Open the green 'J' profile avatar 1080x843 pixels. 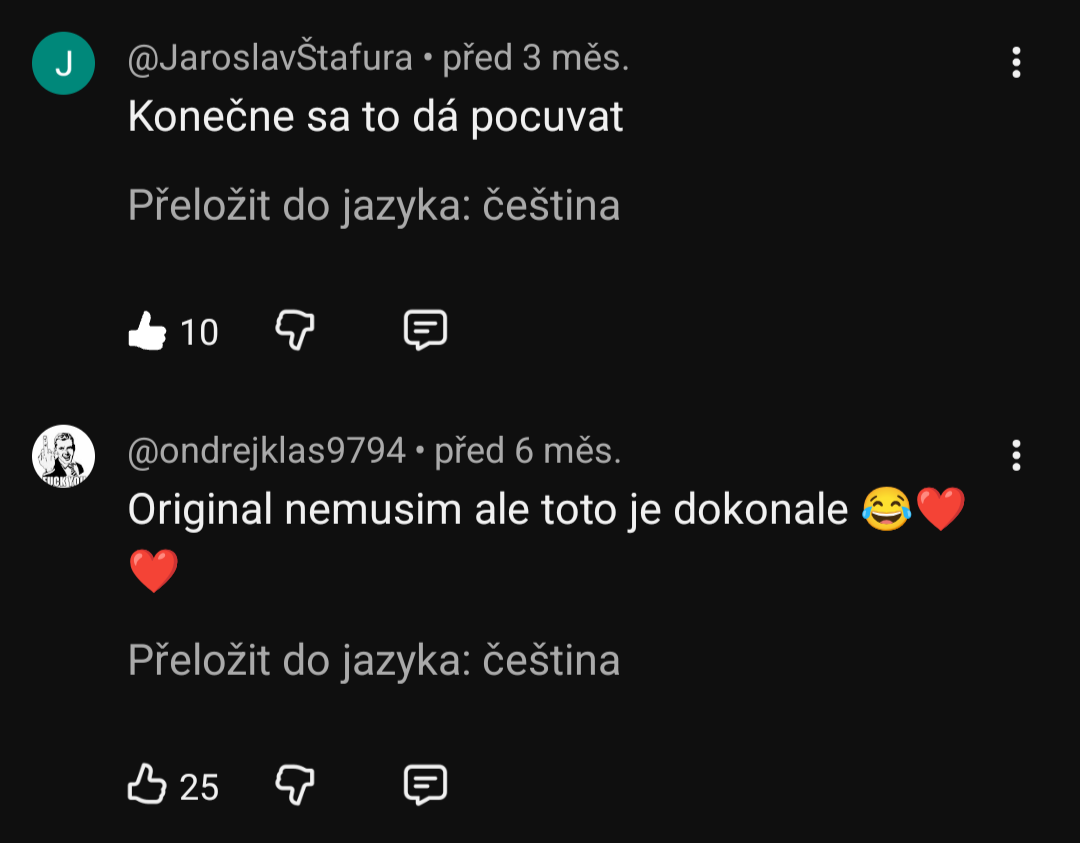(x=63, y=63)
